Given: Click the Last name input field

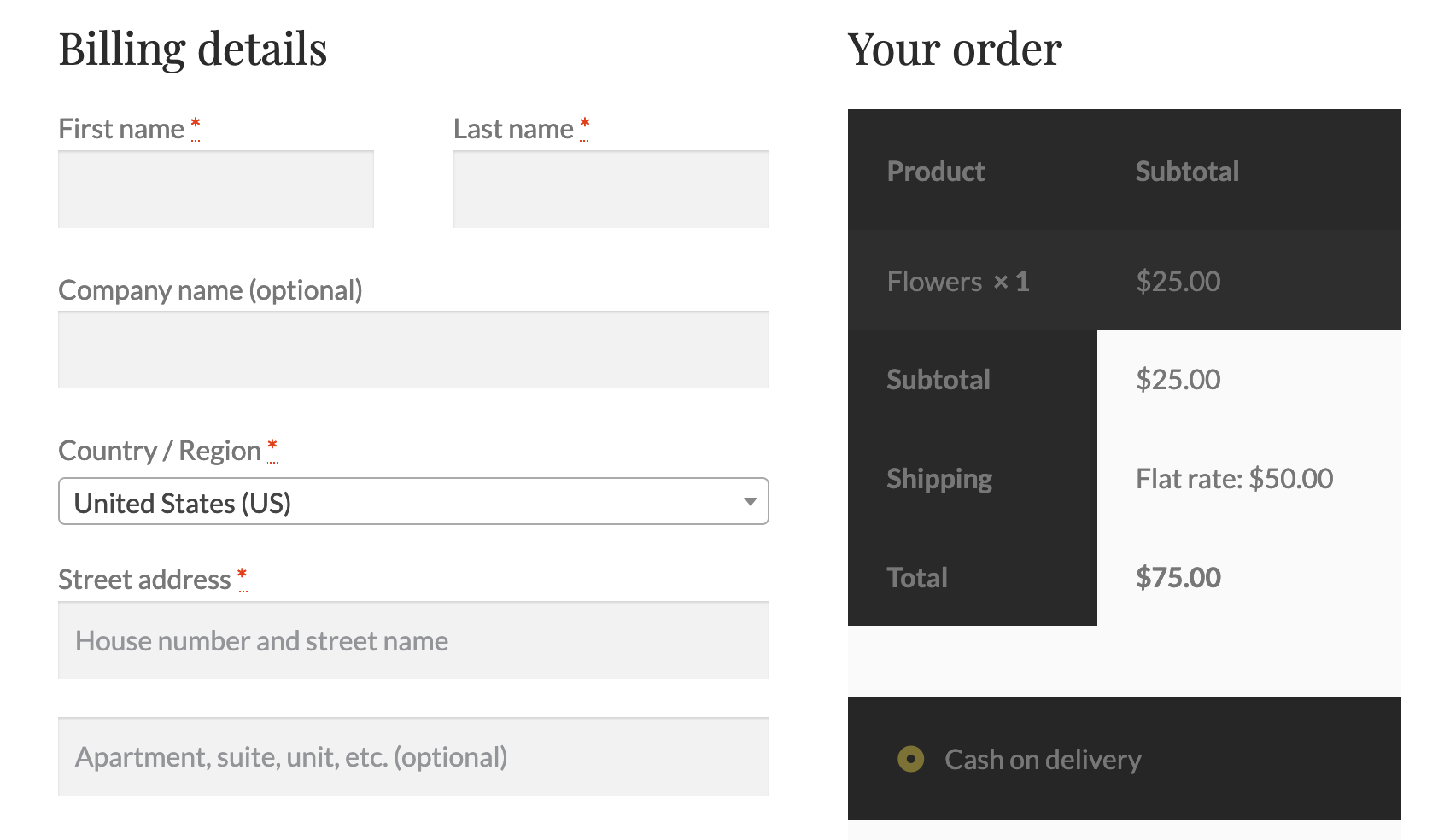Looking at the screenshot, I should pyautogui.click(x=611, y=190).
